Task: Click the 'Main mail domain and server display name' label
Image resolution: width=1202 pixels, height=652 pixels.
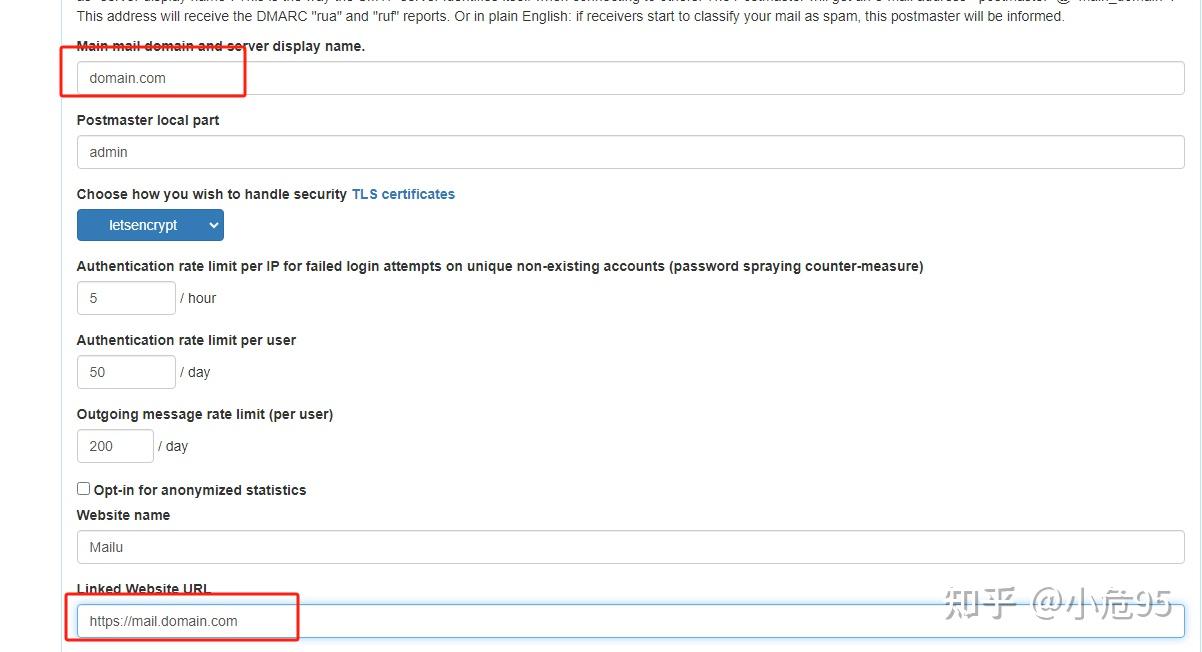Action: tap(220, 47)
